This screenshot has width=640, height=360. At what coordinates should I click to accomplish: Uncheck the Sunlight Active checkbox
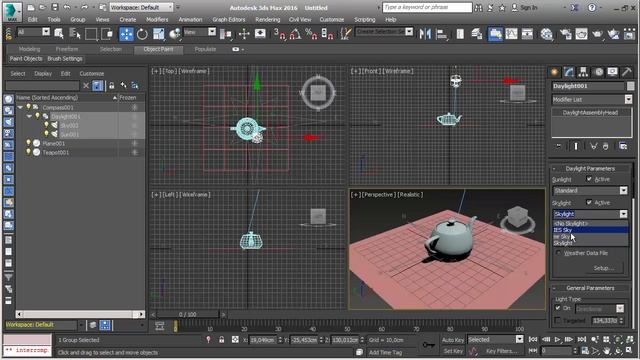pyautogui.click(x=589, y=179)
